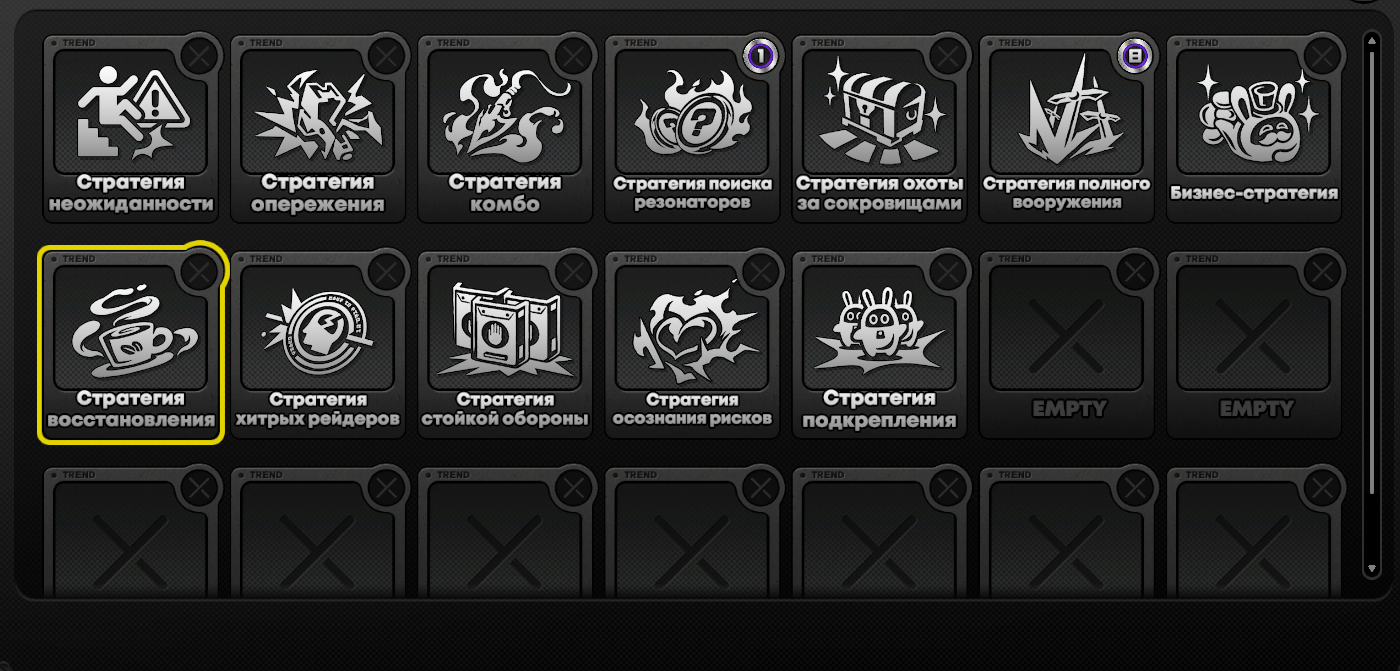Open Стратегия осознания рисков heart icon card
The image size is (1400, 671).
tap(692, 344)
